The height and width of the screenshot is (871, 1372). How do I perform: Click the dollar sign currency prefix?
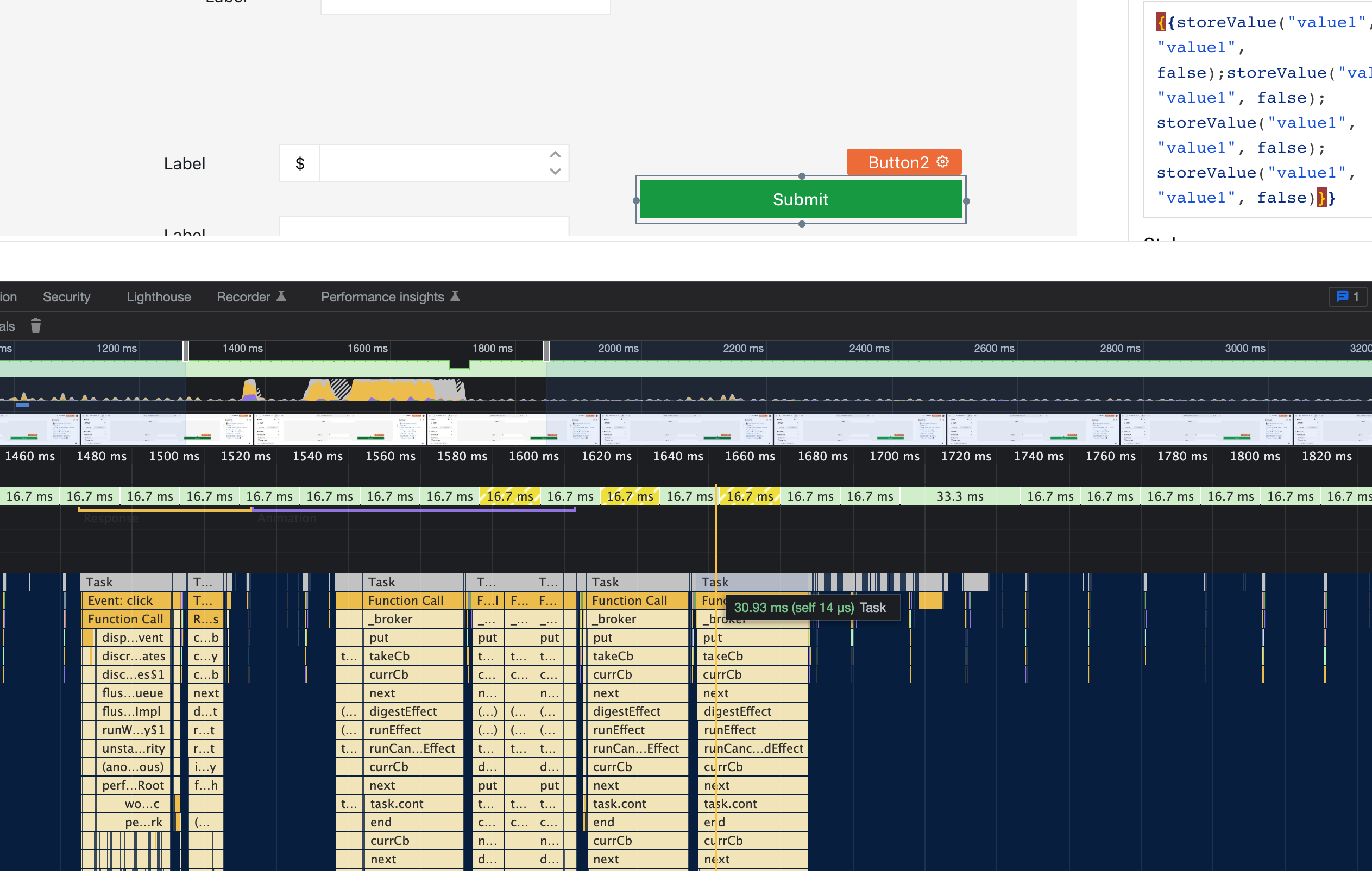coord(300,163)
